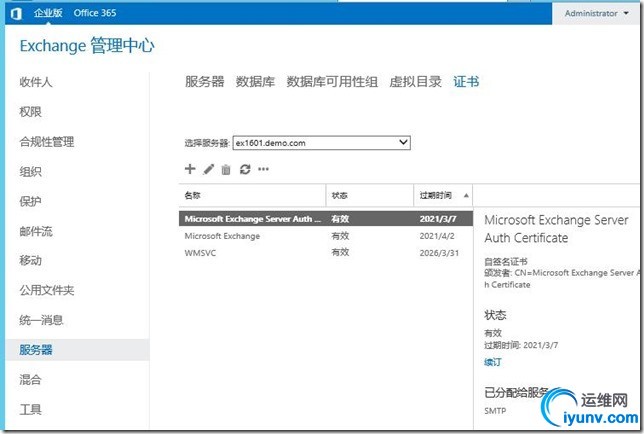Image resolution: width=644 pixels, height=434 pixels.
Task: Open 合规性管理 in sidebar
Action: point(47,142)
